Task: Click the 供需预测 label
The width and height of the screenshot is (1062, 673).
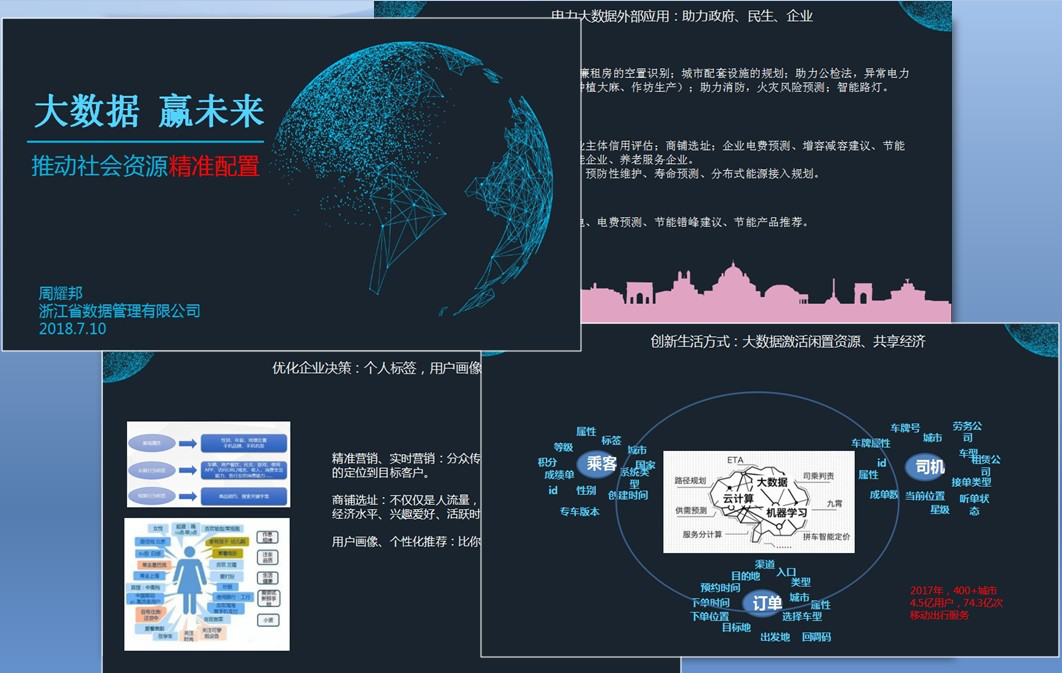Action: (691, 510)
